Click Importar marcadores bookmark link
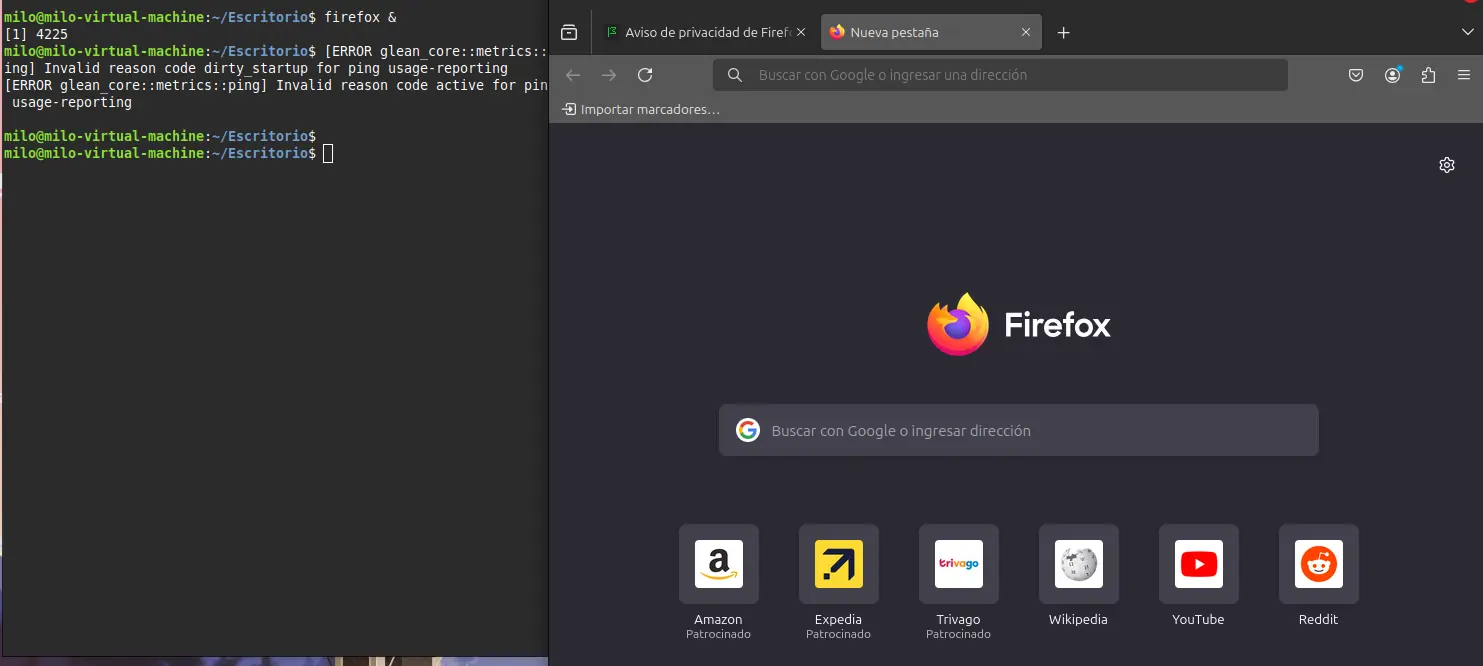Screen dimensions: 1483x666 [x=641, y=109]
